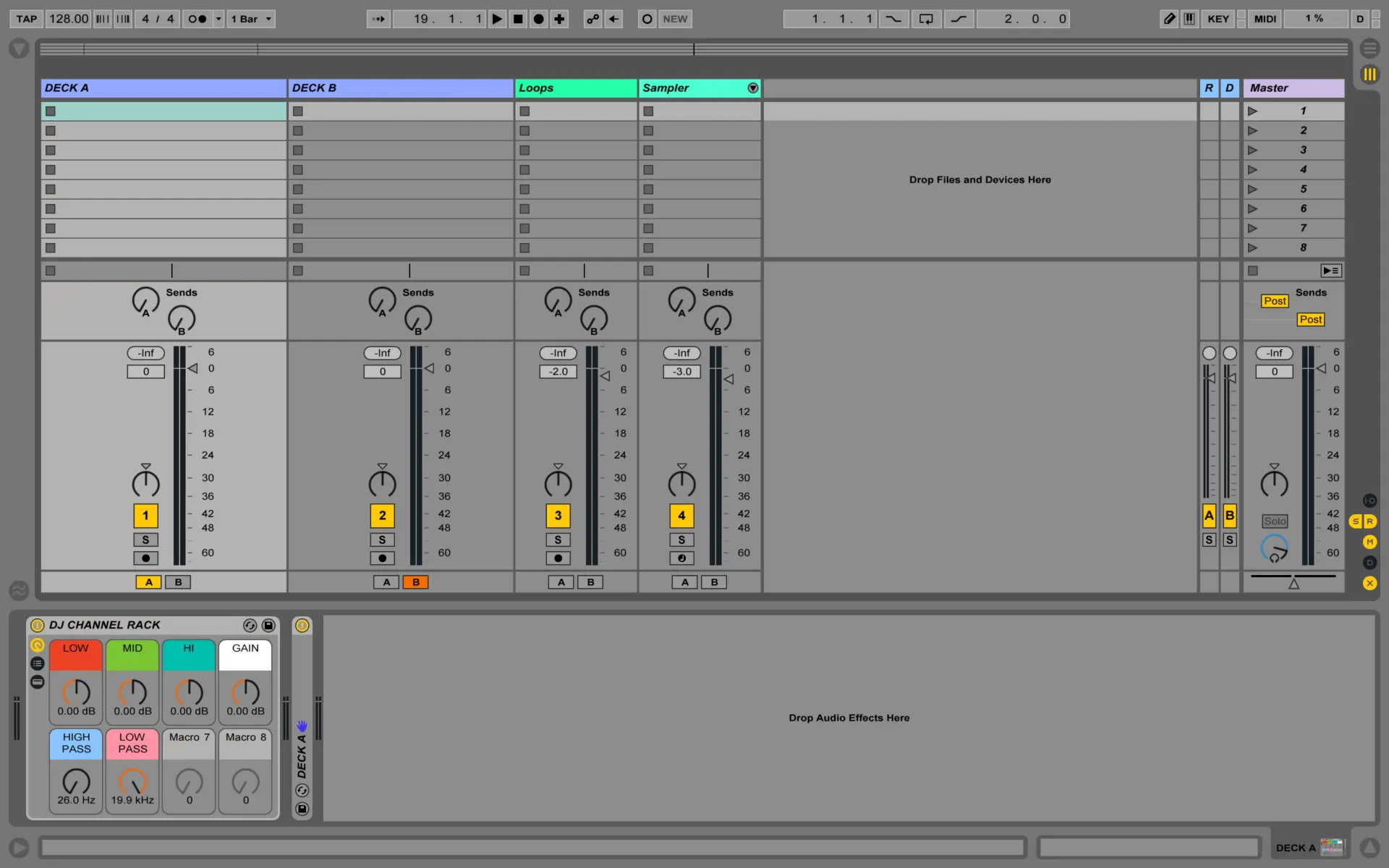Assign DECK B to crossfader B

click(416, 582)
